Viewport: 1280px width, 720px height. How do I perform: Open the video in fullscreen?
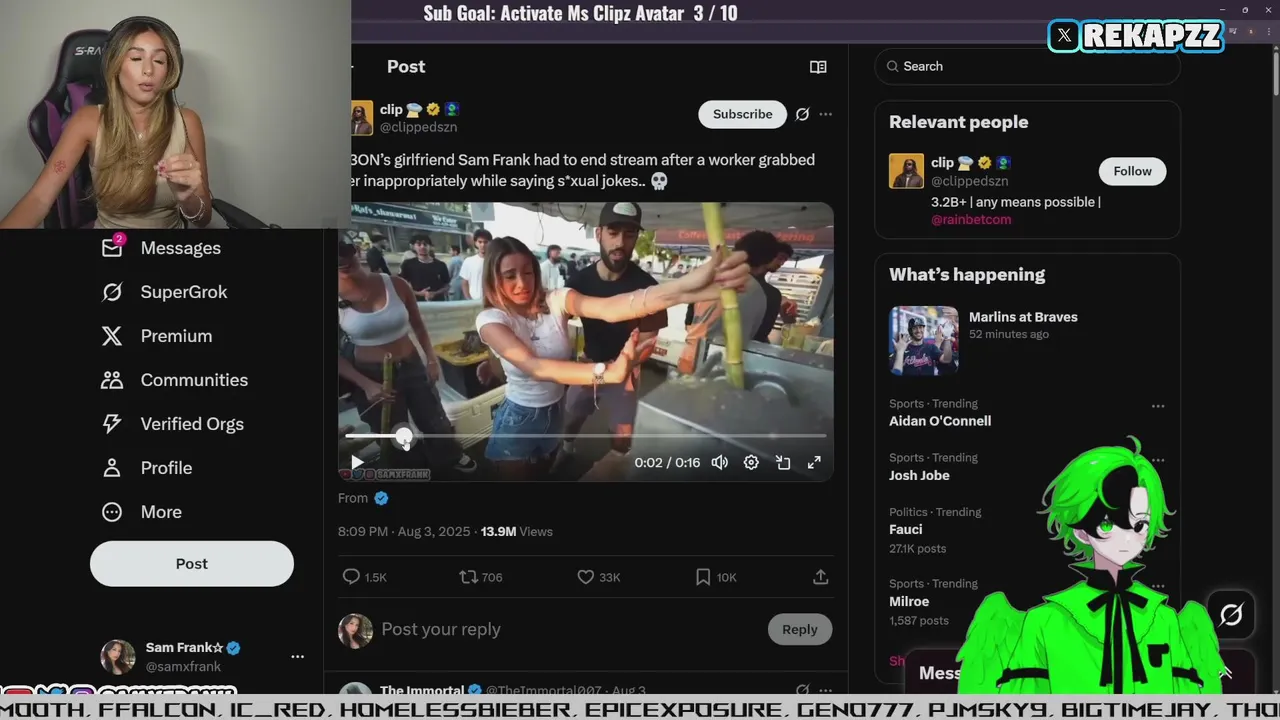click(x=815, y=463)
